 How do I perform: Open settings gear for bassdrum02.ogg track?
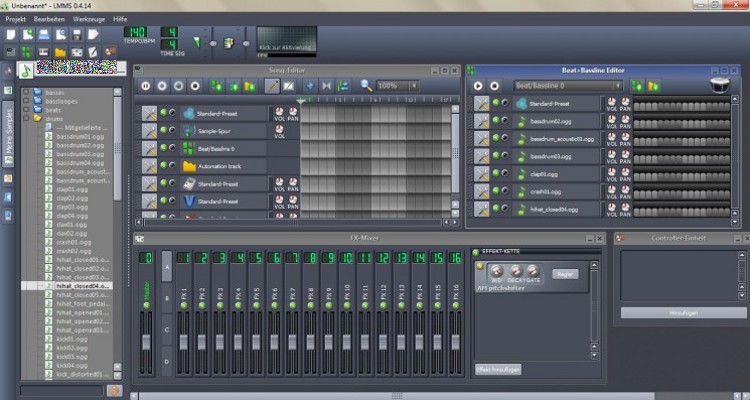coord(481,122)
